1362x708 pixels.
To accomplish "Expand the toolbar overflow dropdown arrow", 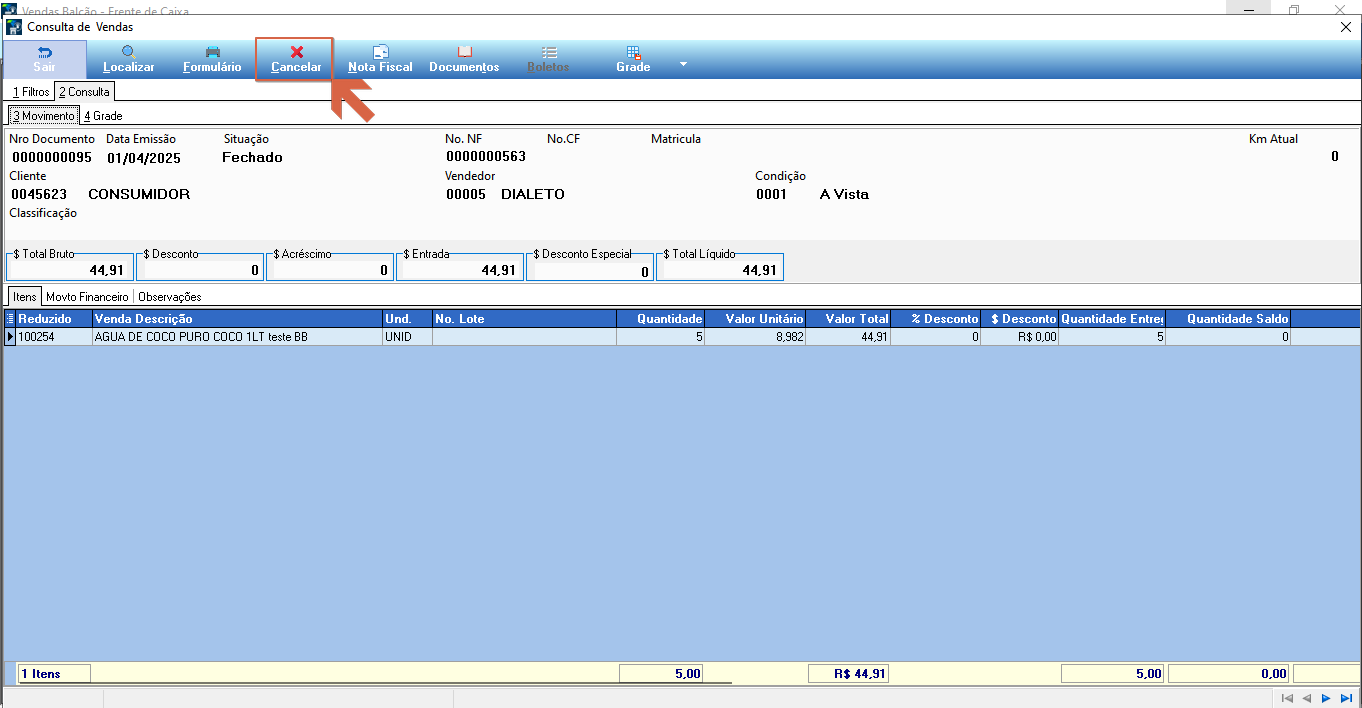I will click(x=684, y=64).
